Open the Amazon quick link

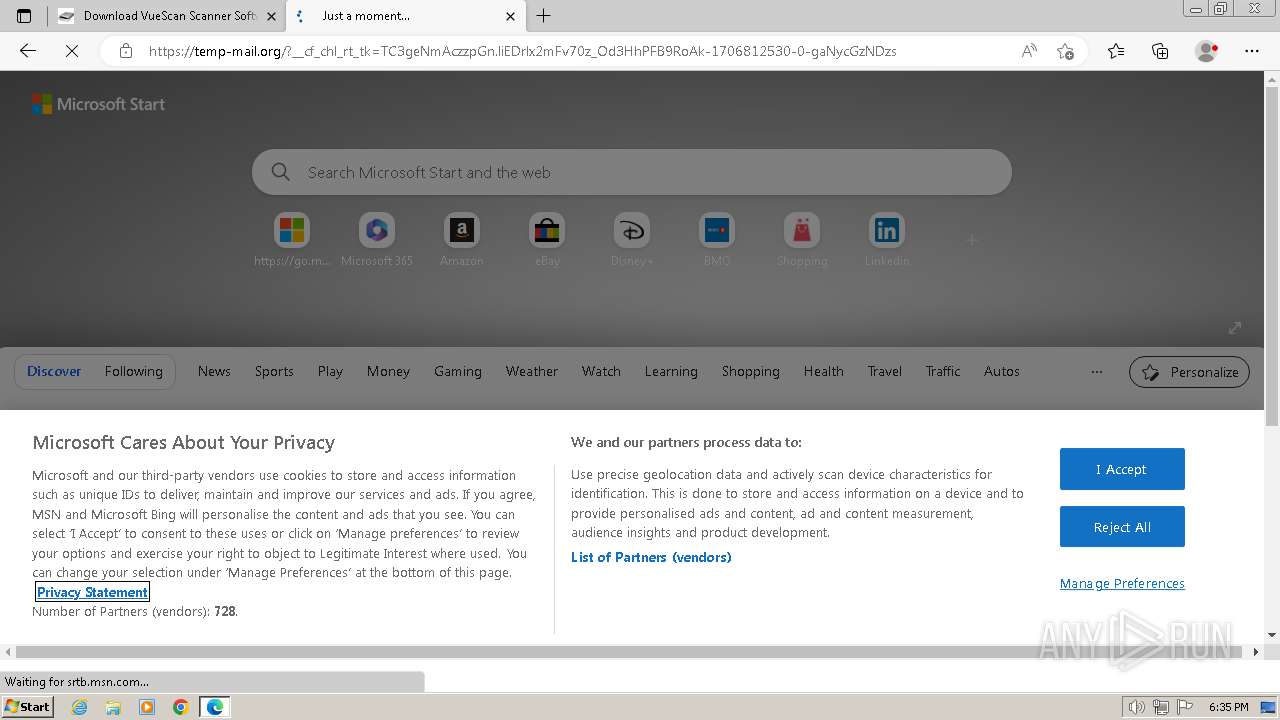point(462,241)
